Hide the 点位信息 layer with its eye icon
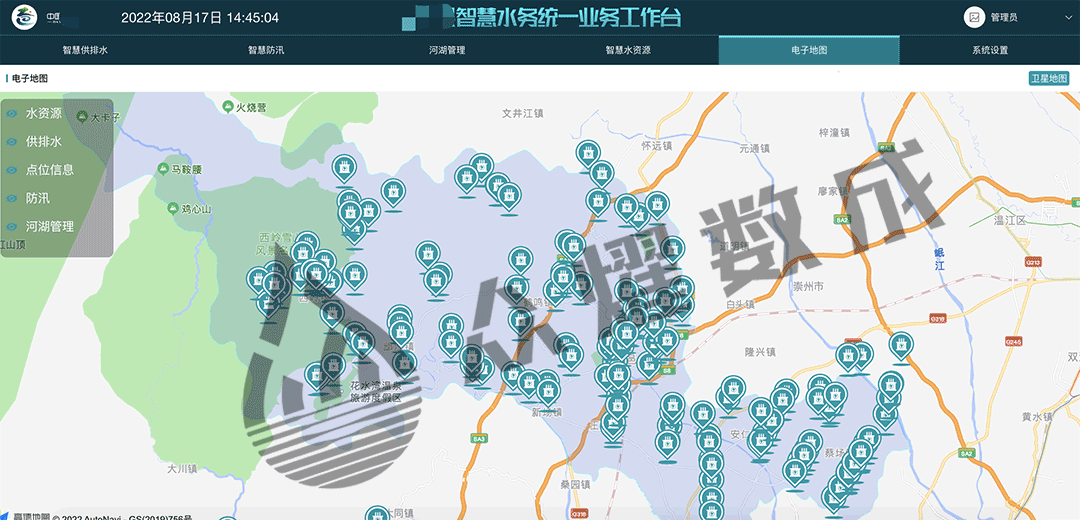Viewport: 1080px width, 520px height. click(12, 169)
